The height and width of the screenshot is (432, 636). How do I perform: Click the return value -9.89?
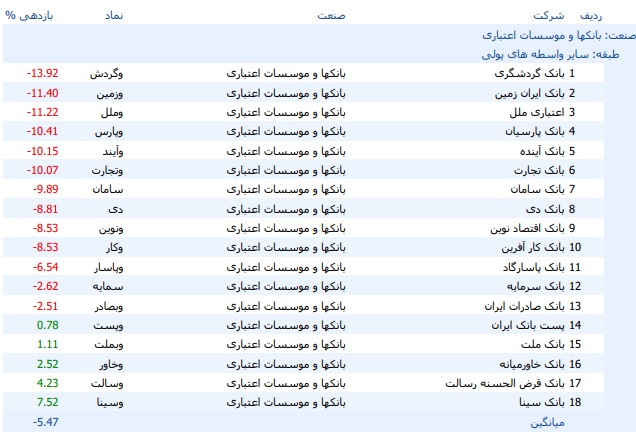(x=45, y=189)
